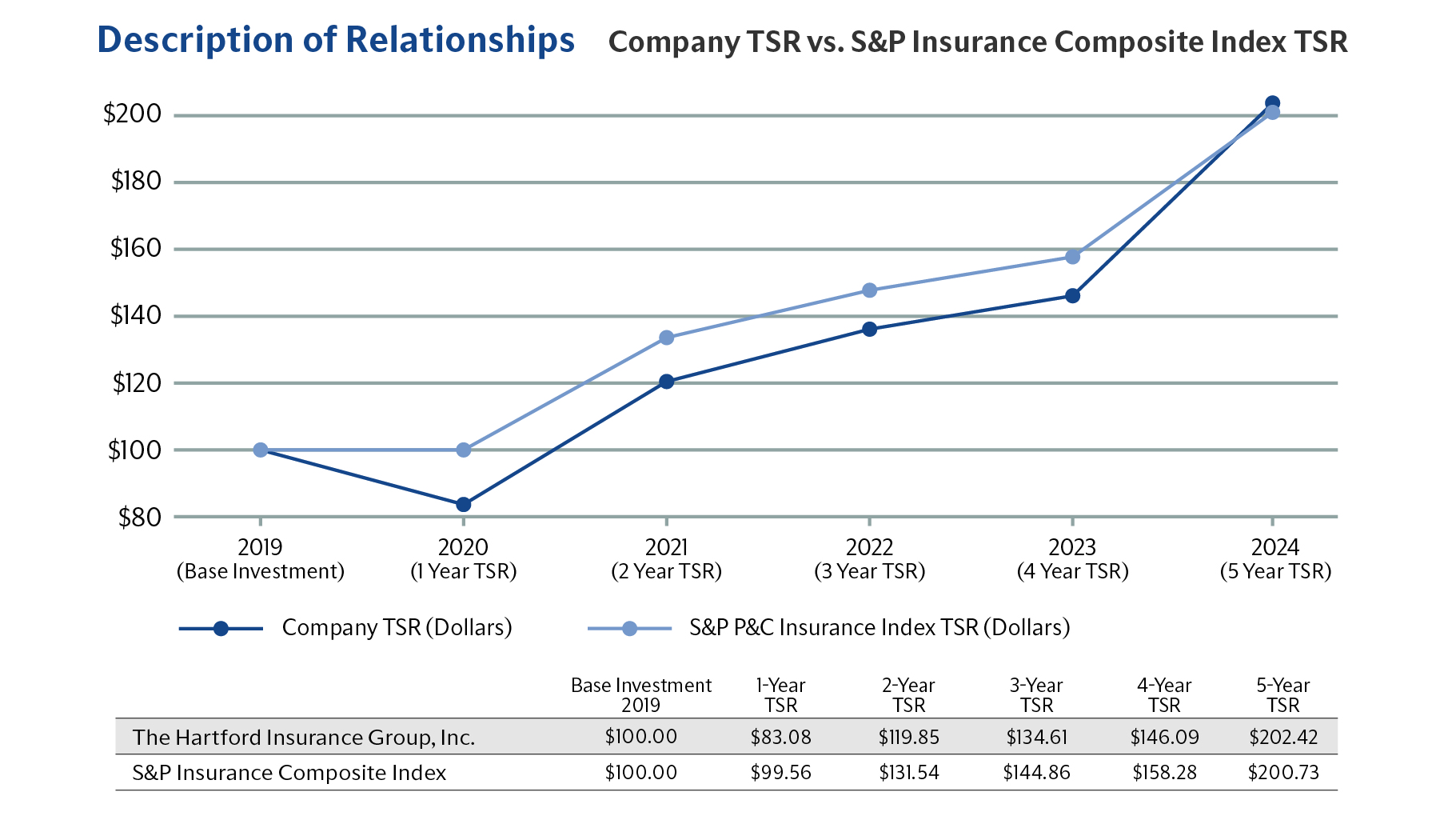Image resolution: width=1456 pixels, height=828 pixels.
Task: Click the 2022 (3 Year TSR) axis label
Action: pyautogui.click(x=869, y=559)
